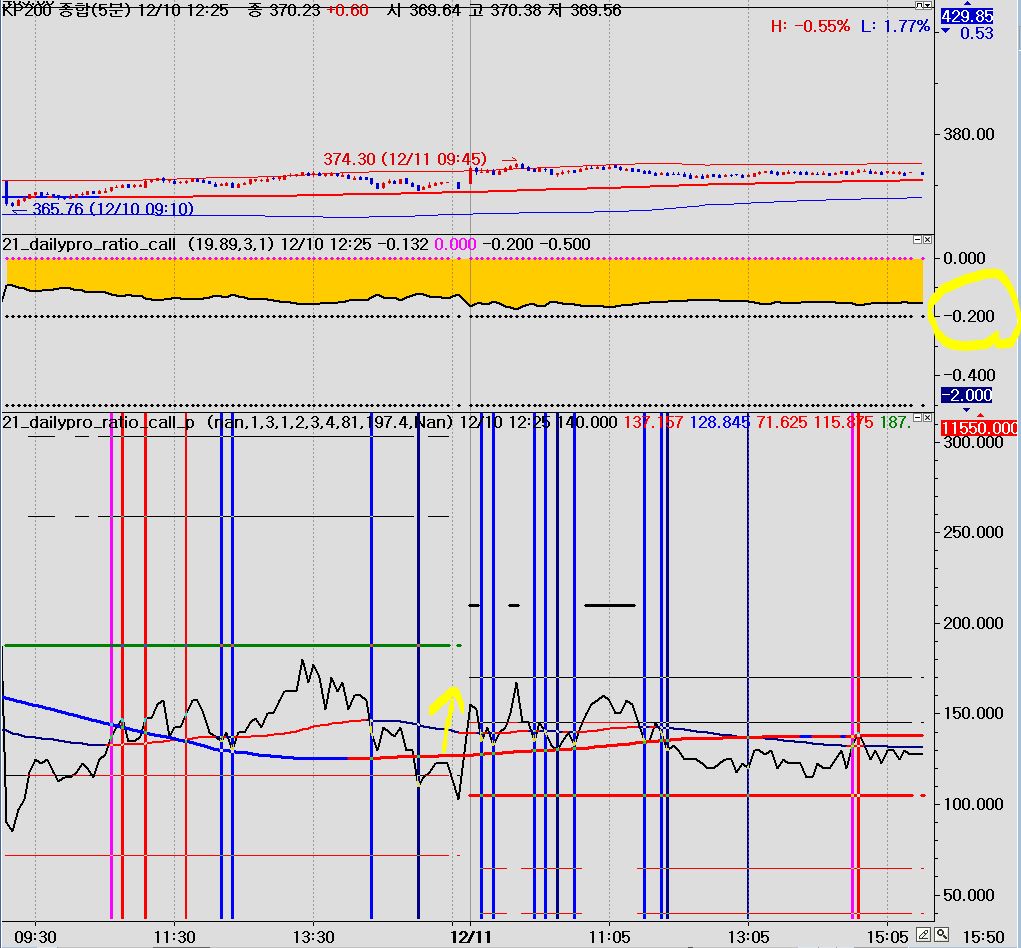Click the 13:05 time axis label
Image resolution: width=1021 pixels, height=948 pixels.
tap(748, 937)
